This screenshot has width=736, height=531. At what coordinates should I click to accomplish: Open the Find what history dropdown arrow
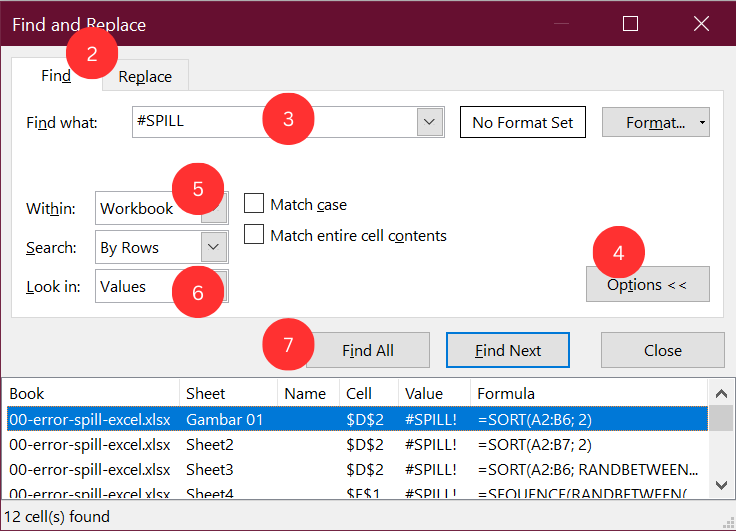click(x=429, y=122)
